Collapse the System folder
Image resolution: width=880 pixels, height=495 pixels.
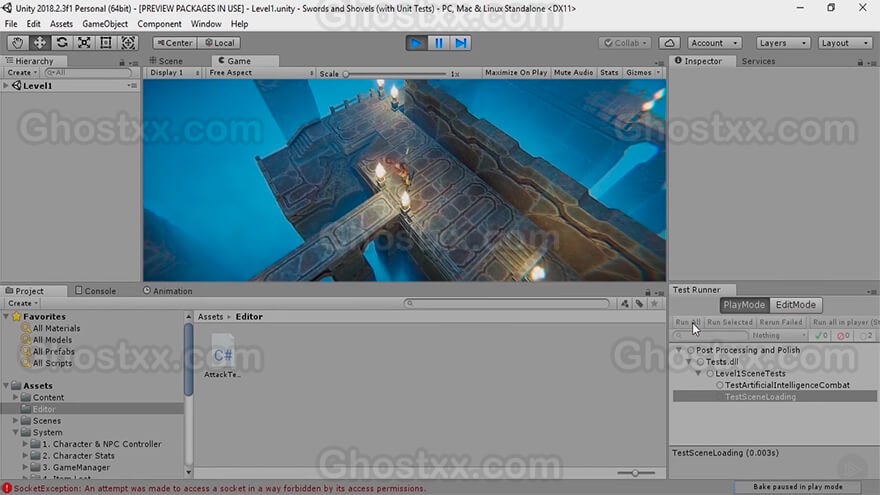[16, 433]
